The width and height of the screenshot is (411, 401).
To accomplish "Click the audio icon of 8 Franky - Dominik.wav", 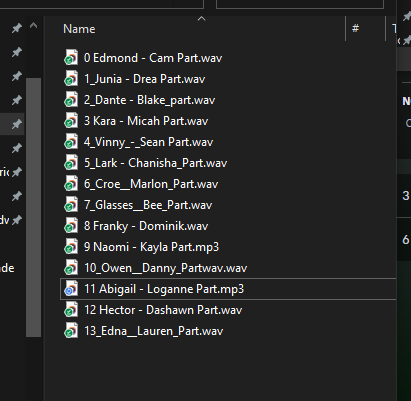I will [x=71, y=225].
